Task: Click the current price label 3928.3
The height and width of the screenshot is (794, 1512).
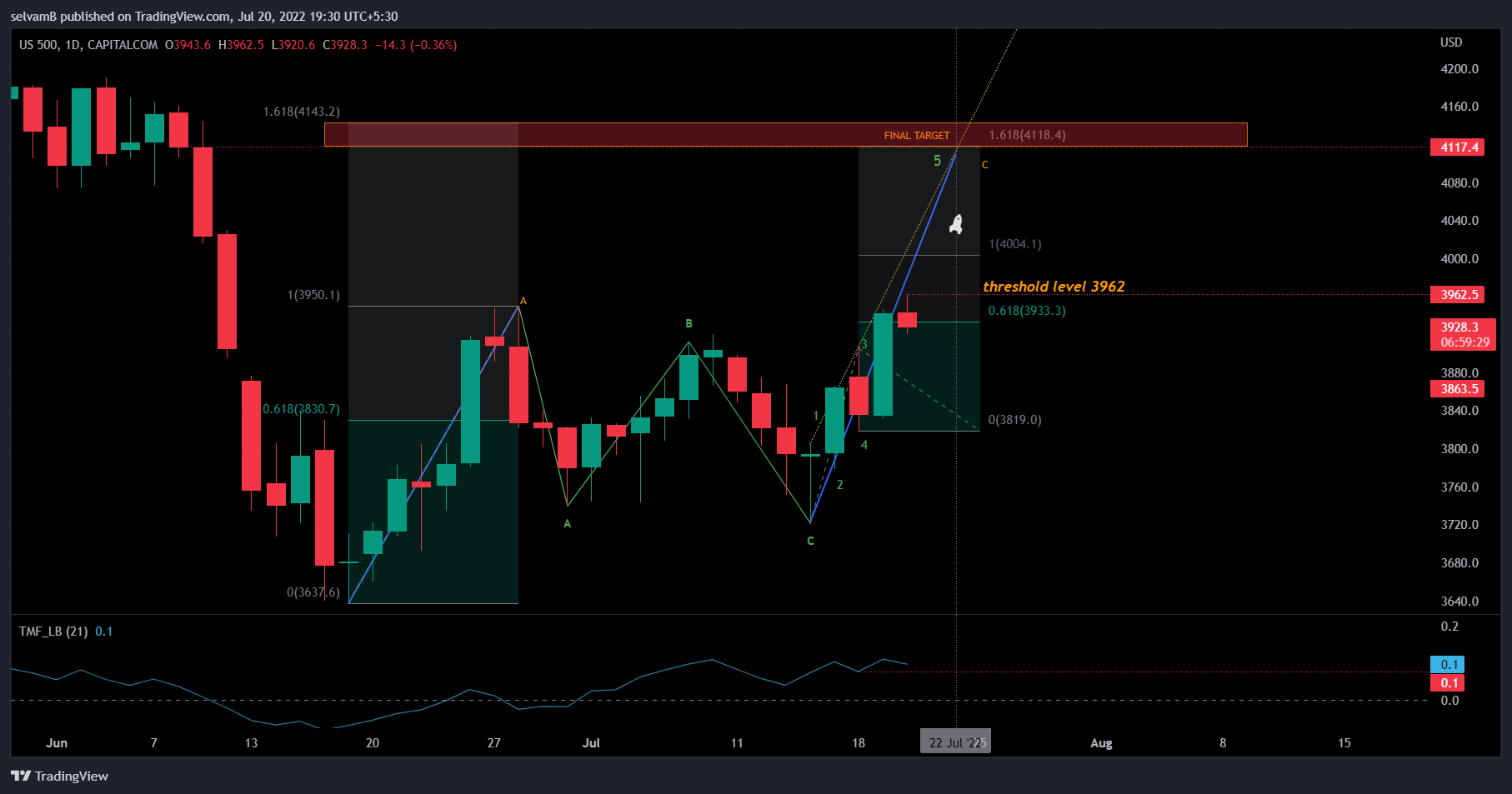Action: (x=1464, y=334)
